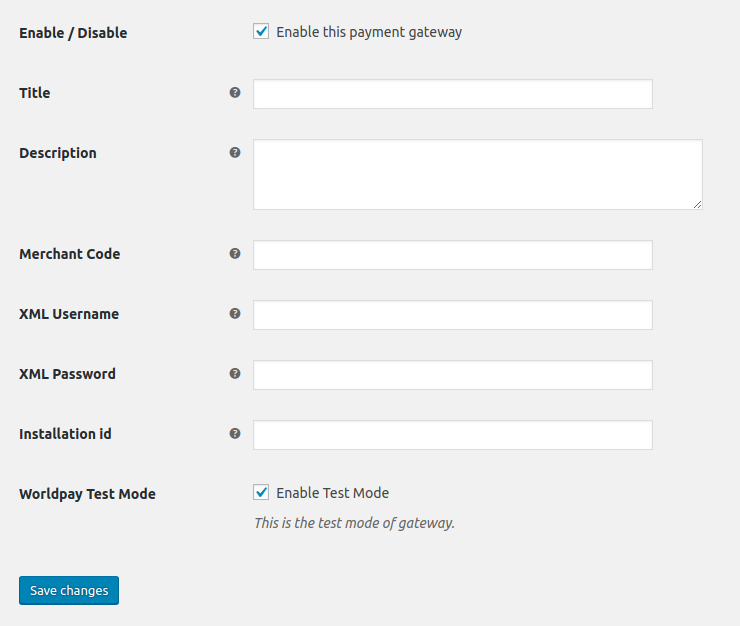Image resolution: width=740 pixels, height=626 pixels.
Task: Click the XML Username help icon
Action: click(x=235, y=314)
